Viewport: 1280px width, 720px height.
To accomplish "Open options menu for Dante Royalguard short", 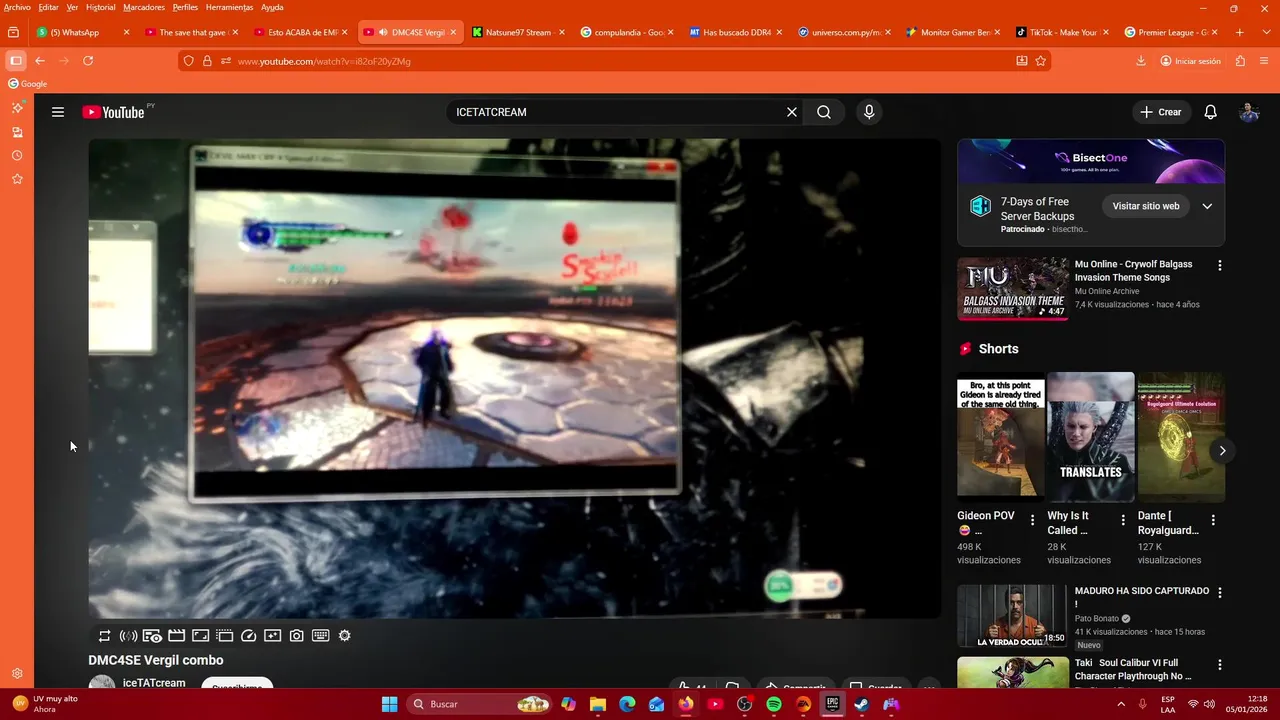I will 1213,520.
